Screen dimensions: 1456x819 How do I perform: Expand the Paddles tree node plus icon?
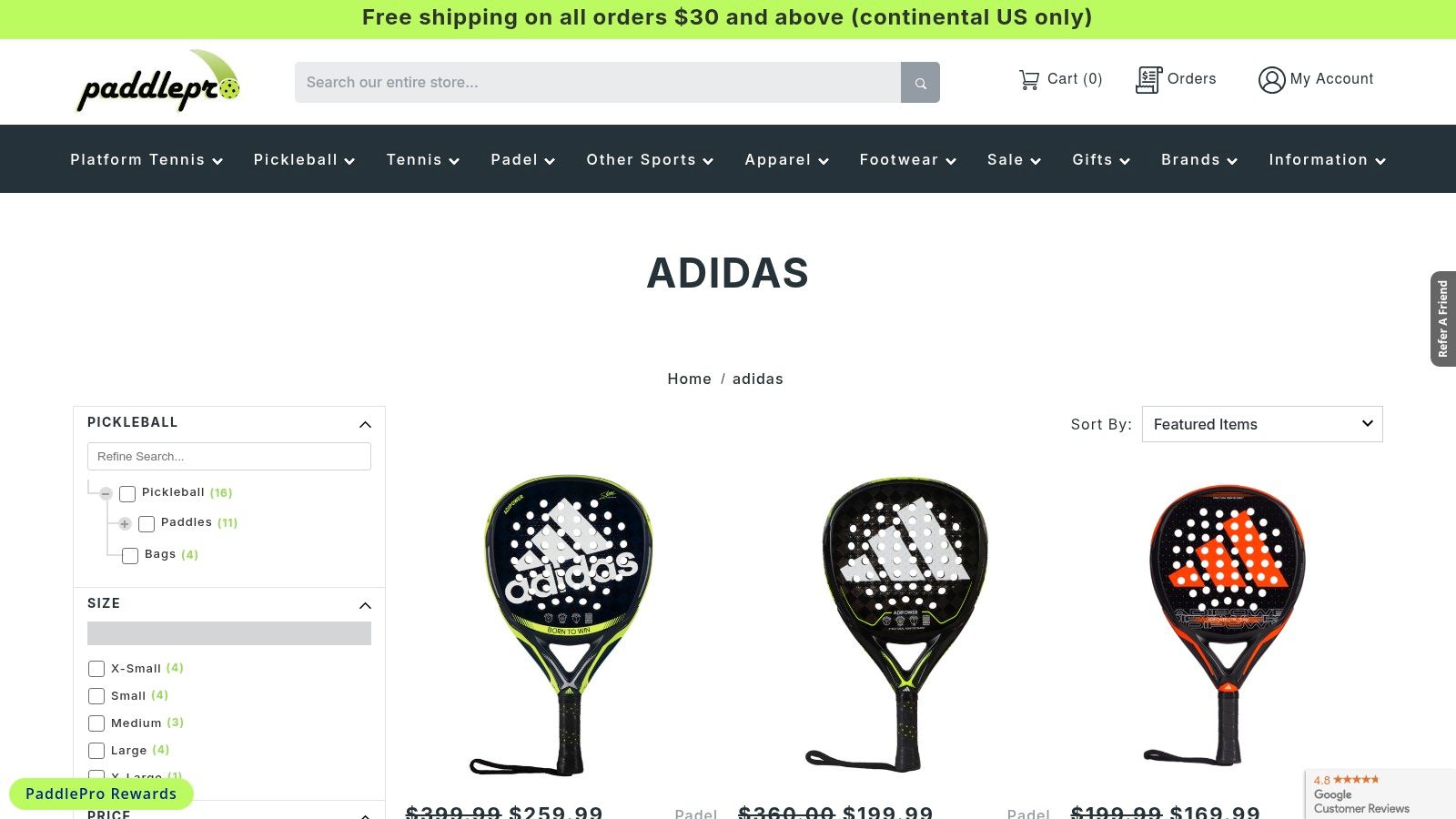[126, 523]
